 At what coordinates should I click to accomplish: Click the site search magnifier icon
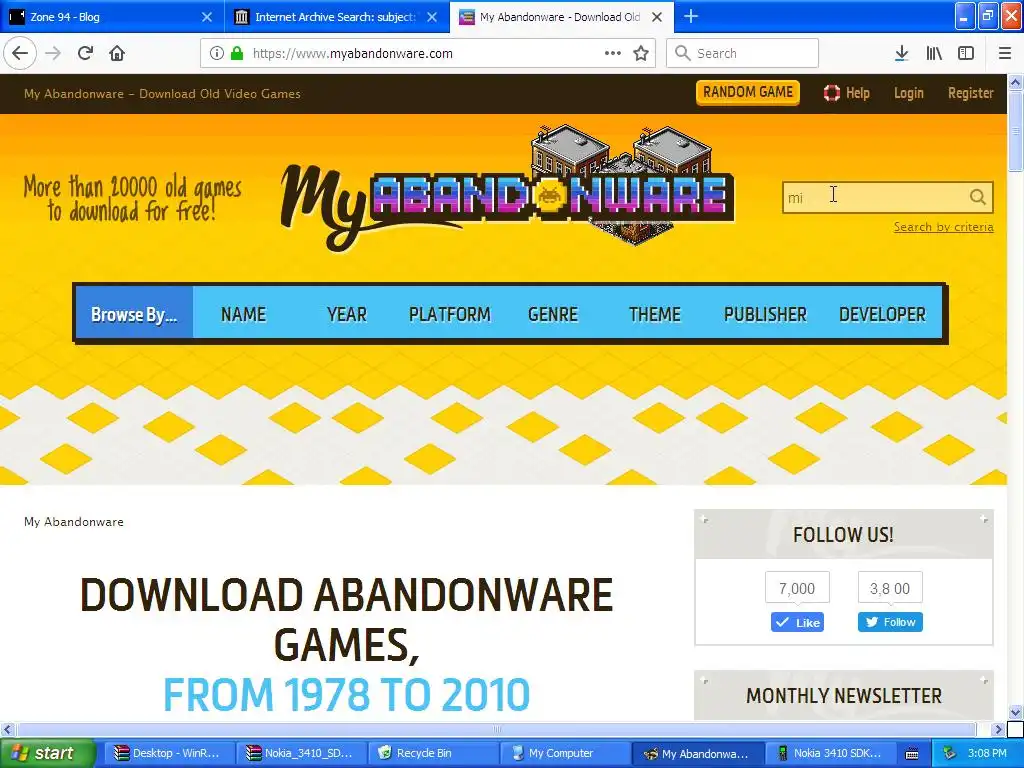pos(977,197)
